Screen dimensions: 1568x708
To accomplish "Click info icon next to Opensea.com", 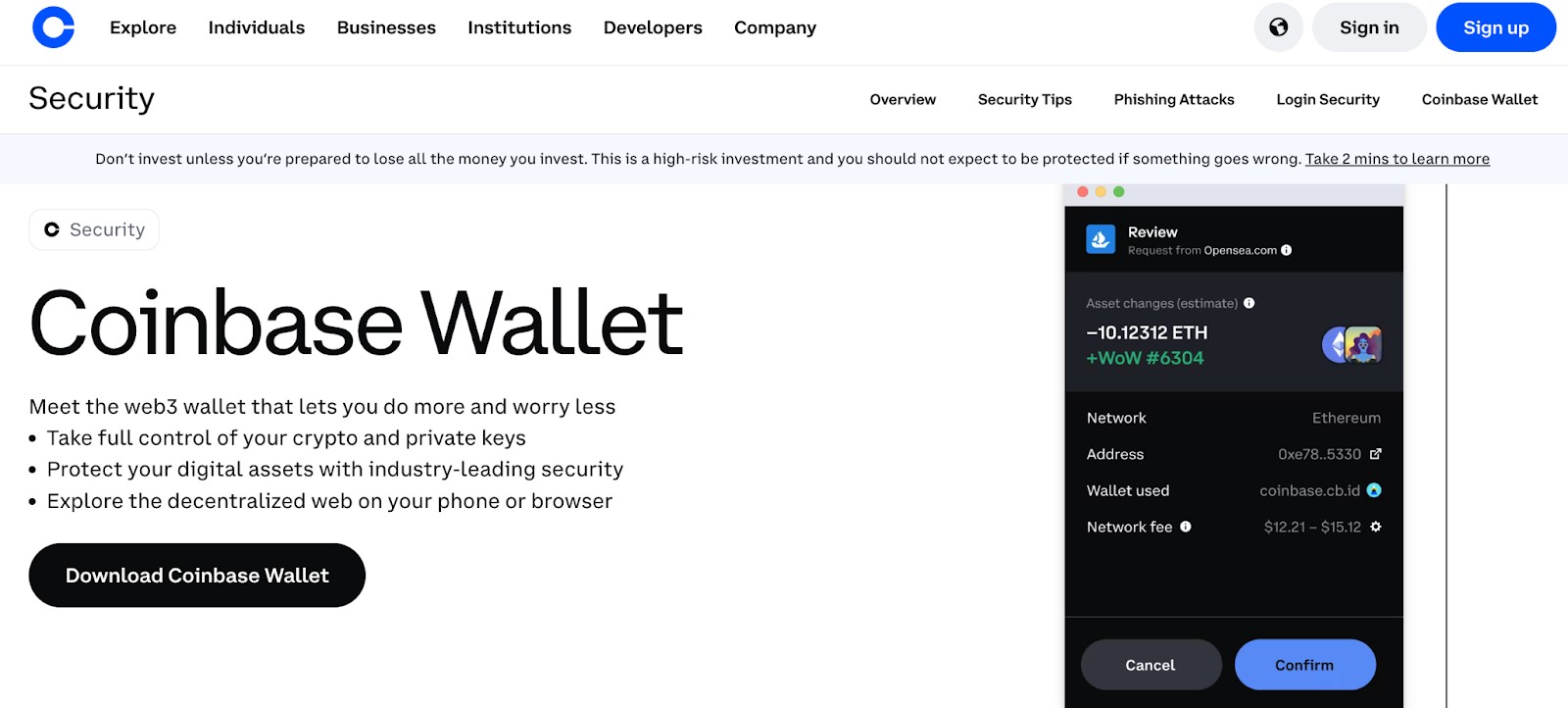I will tap(1287, 250).
